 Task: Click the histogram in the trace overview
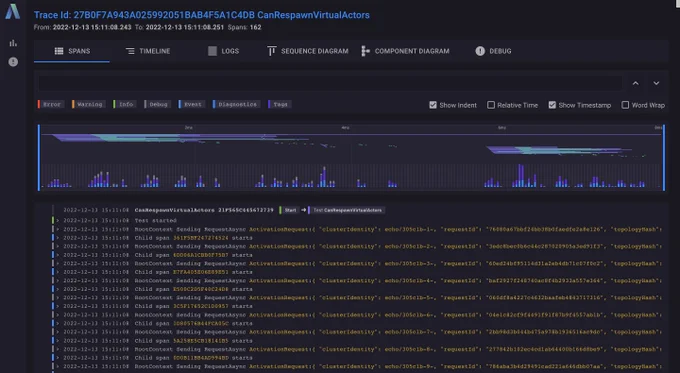point(351,176)
